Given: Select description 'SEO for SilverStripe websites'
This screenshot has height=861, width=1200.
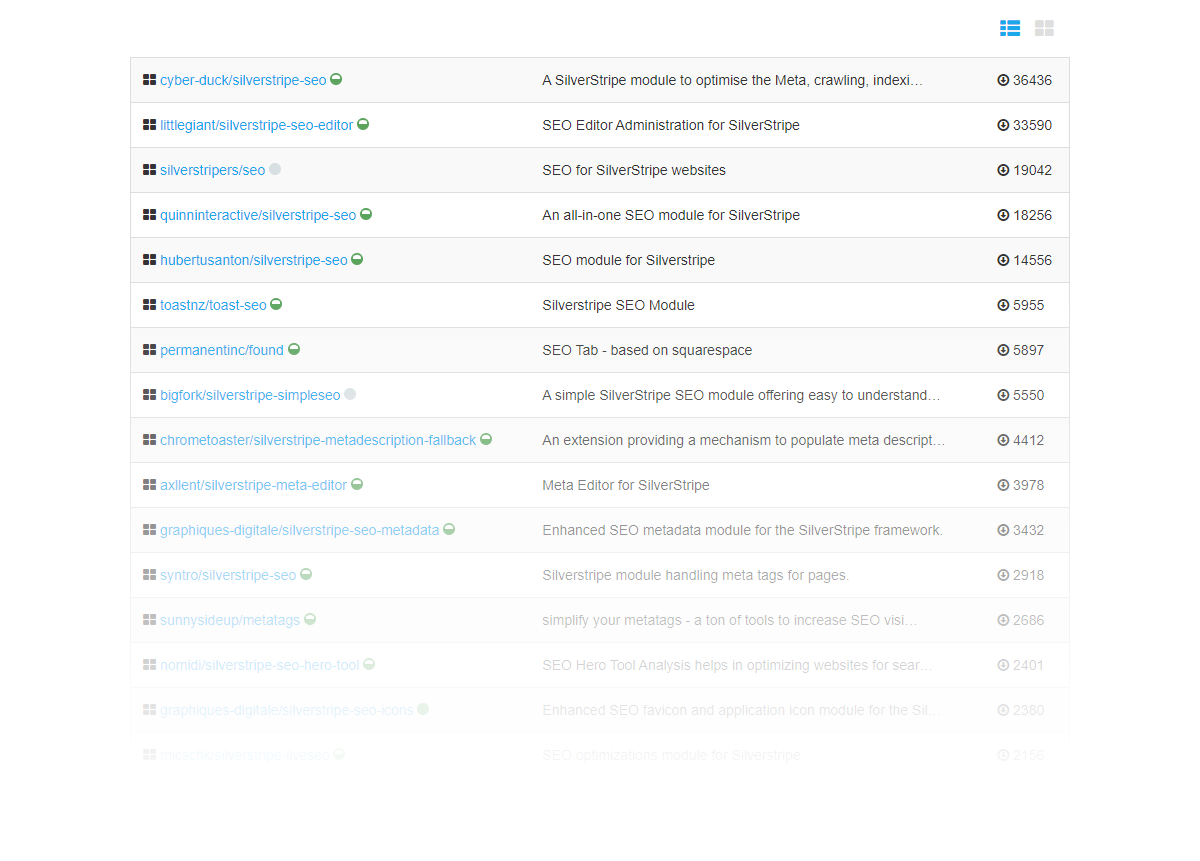Looking at the screenshot, I should pyautogui.click(x=634, y=170).
